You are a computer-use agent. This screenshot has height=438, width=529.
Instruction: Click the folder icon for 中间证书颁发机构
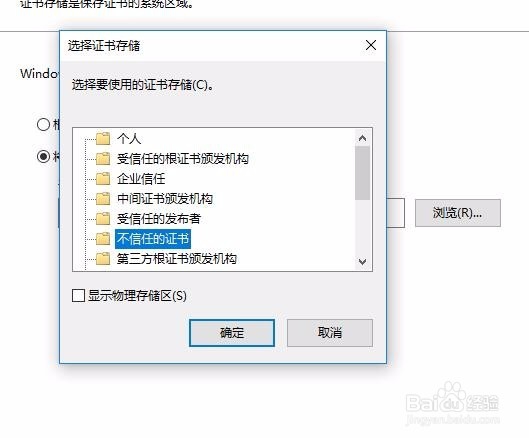pos(103,198)
